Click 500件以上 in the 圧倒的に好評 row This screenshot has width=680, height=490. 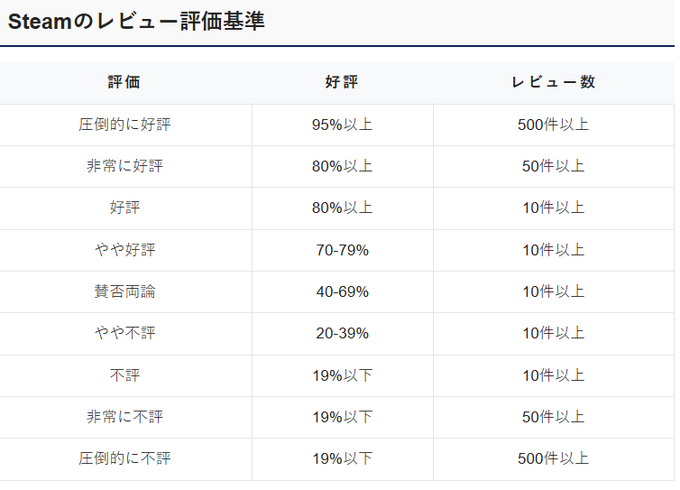pyautogui.click(x=553, y=125)
